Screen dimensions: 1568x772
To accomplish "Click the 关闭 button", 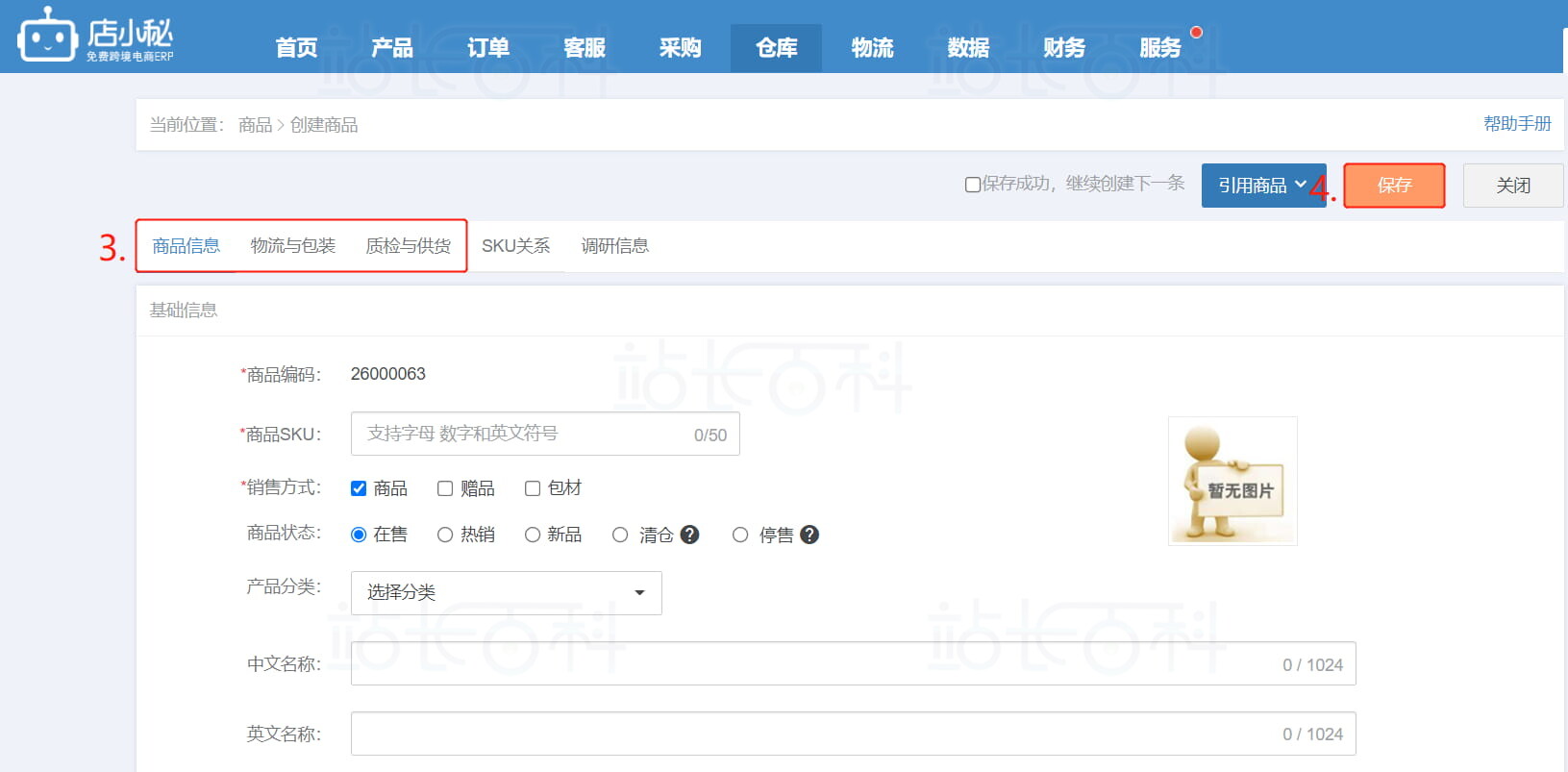I will pyautogui.click(x=1512, y=186).
